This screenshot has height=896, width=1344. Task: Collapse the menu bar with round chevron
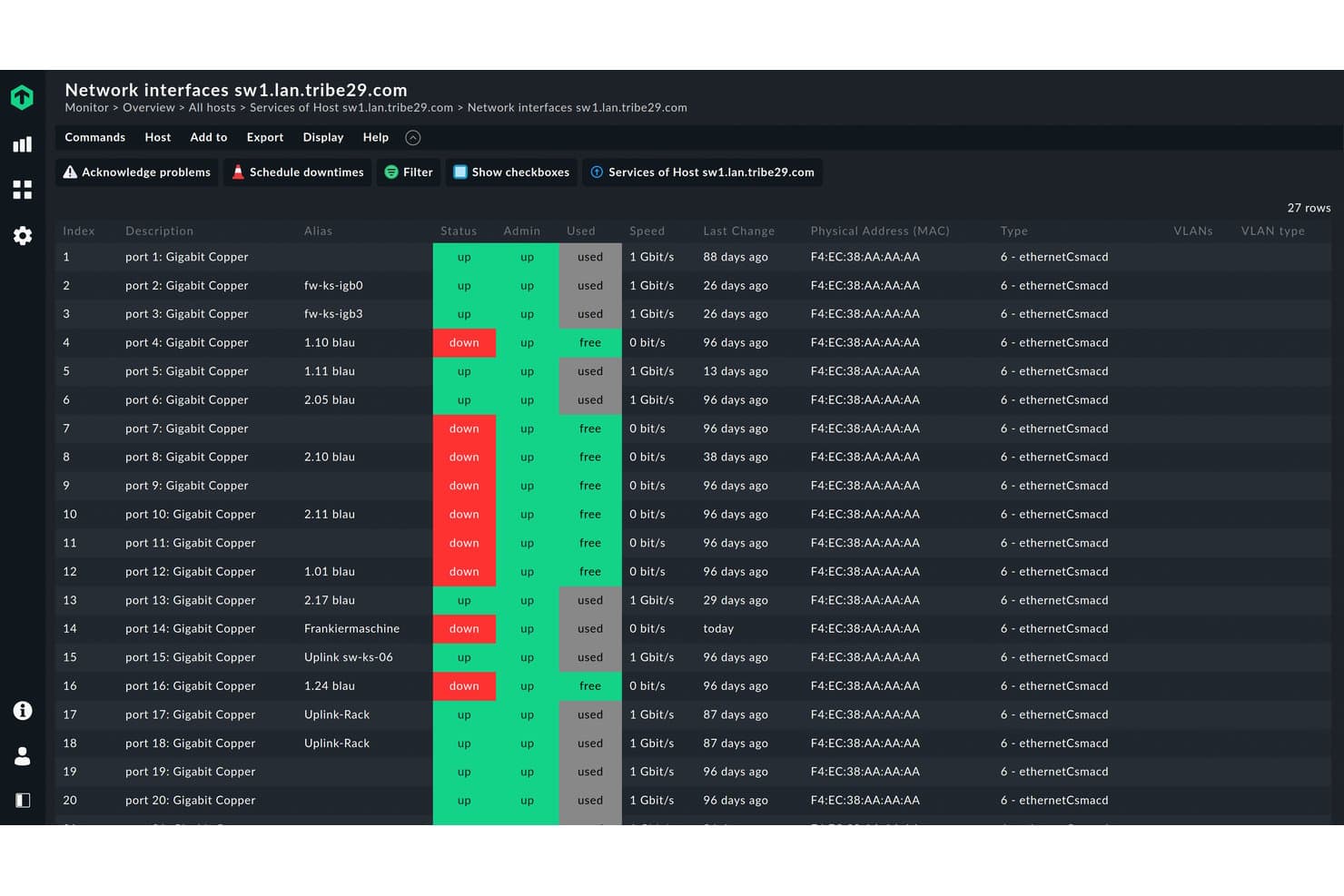pyautogui.click(x=412, y=138)
